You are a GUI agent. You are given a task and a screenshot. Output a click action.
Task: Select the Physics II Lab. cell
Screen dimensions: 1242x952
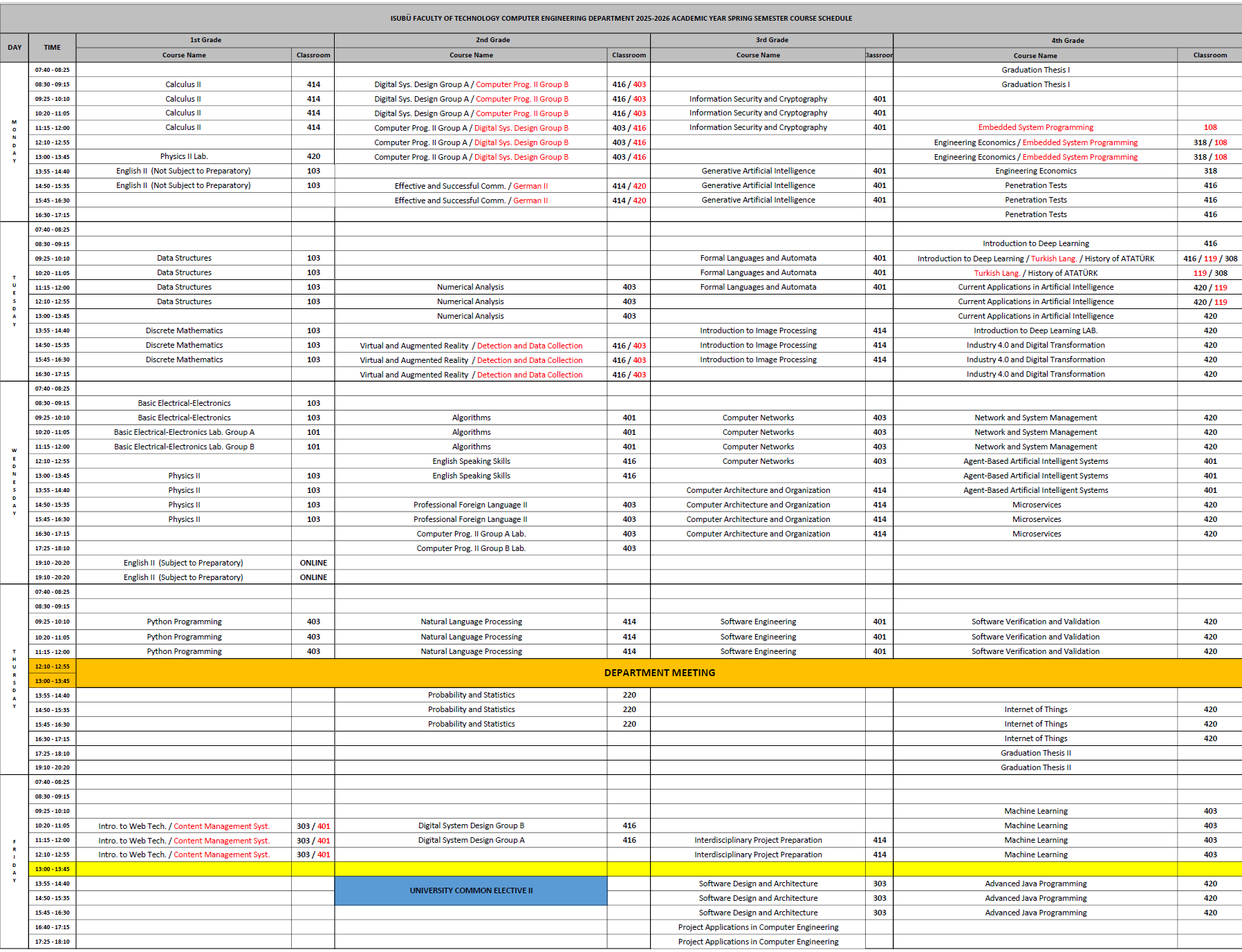pos(184,156)
